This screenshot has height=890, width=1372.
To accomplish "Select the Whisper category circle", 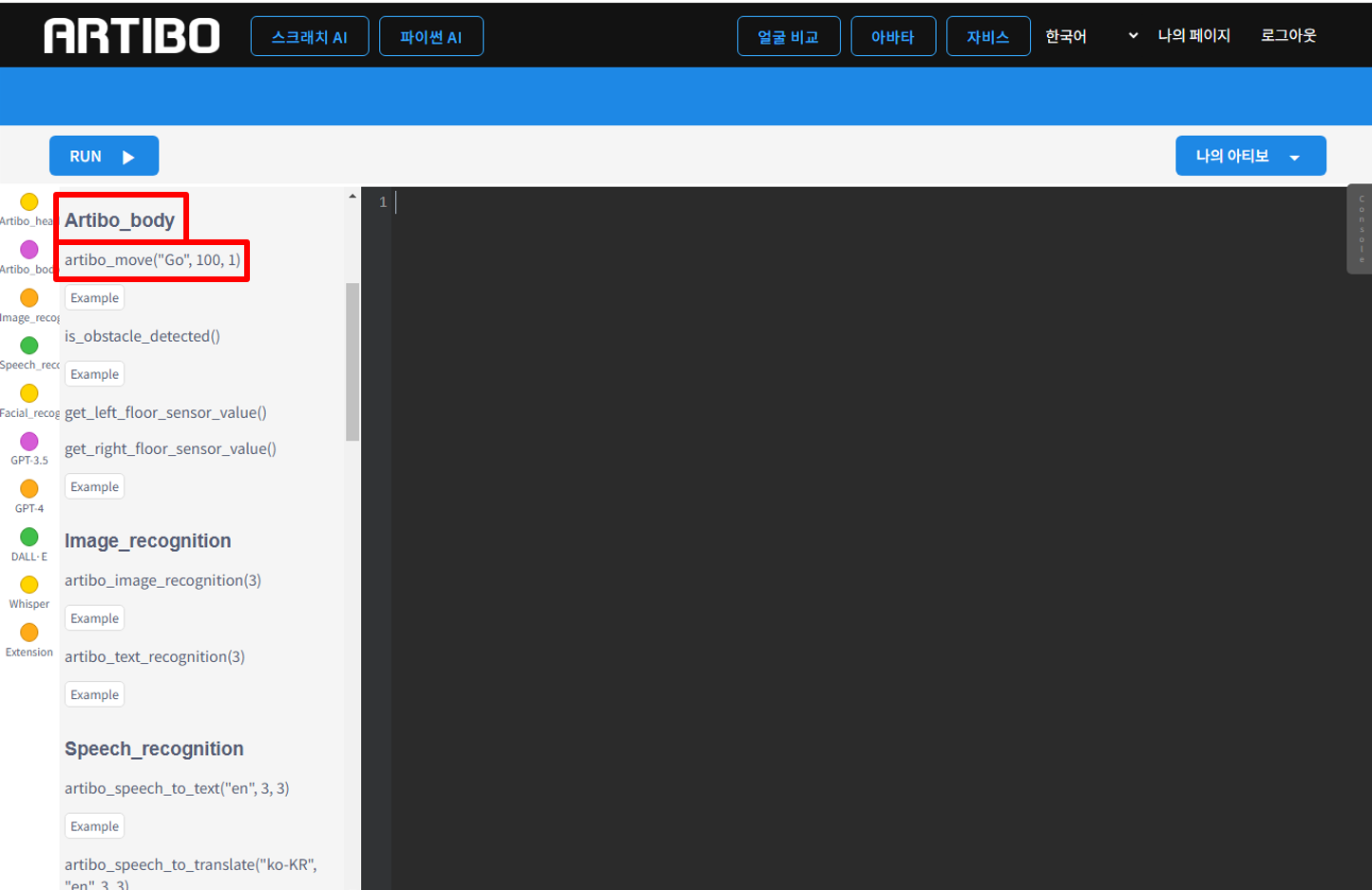I will [29, 584].
